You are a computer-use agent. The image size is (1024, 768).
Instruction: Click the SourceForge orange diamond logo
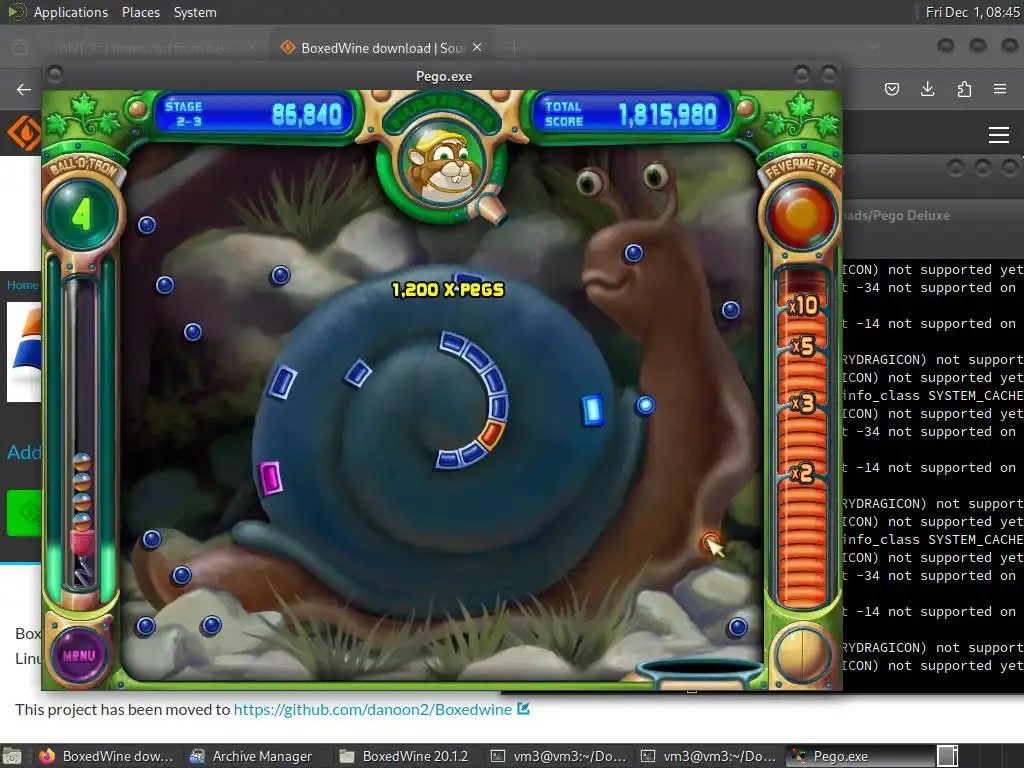(x=24, y=133)
